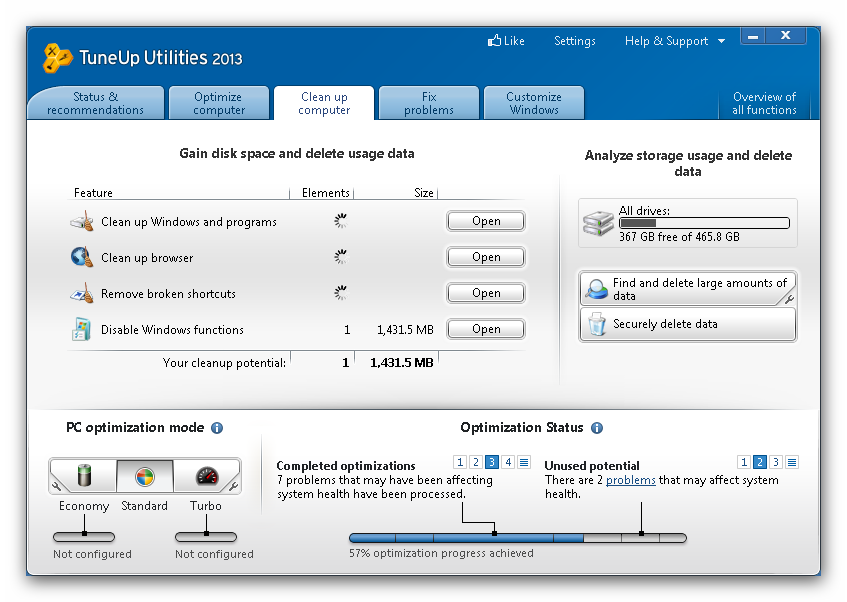The width and height of the screenshot is (847, 602).
Task: Click the Clean up Windows and programs icon
Action: 82,222
